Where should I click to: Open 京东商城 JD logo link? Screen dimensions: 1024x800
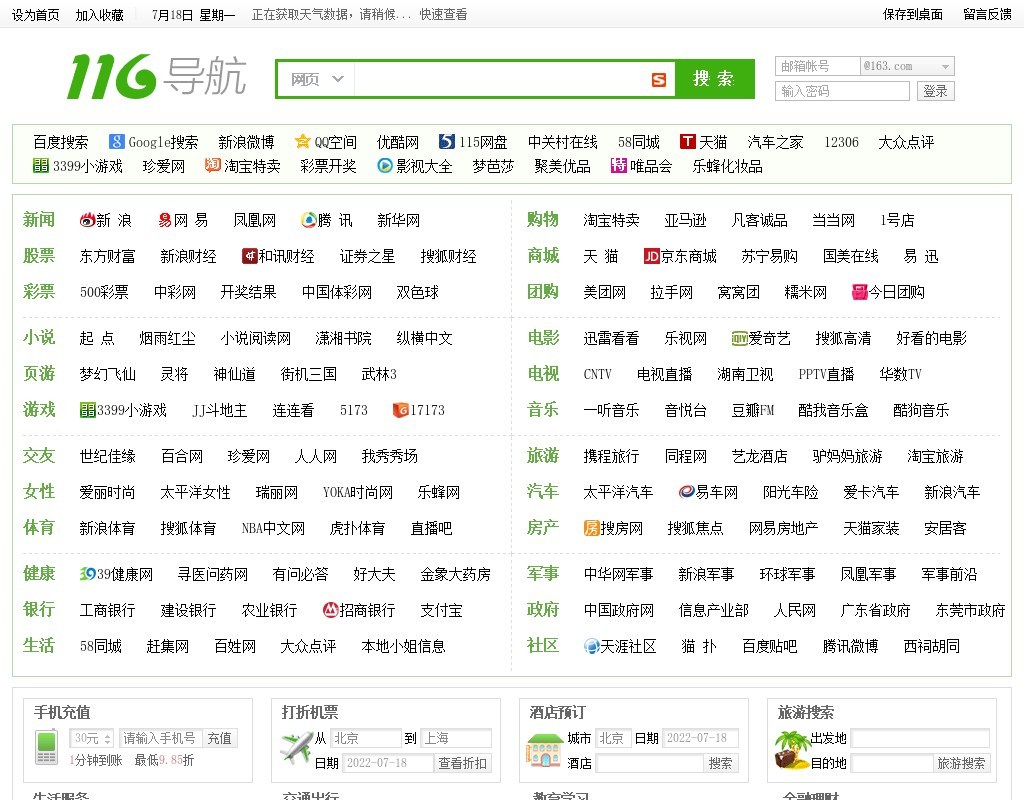pyautogui.click(x=680, y=256)
